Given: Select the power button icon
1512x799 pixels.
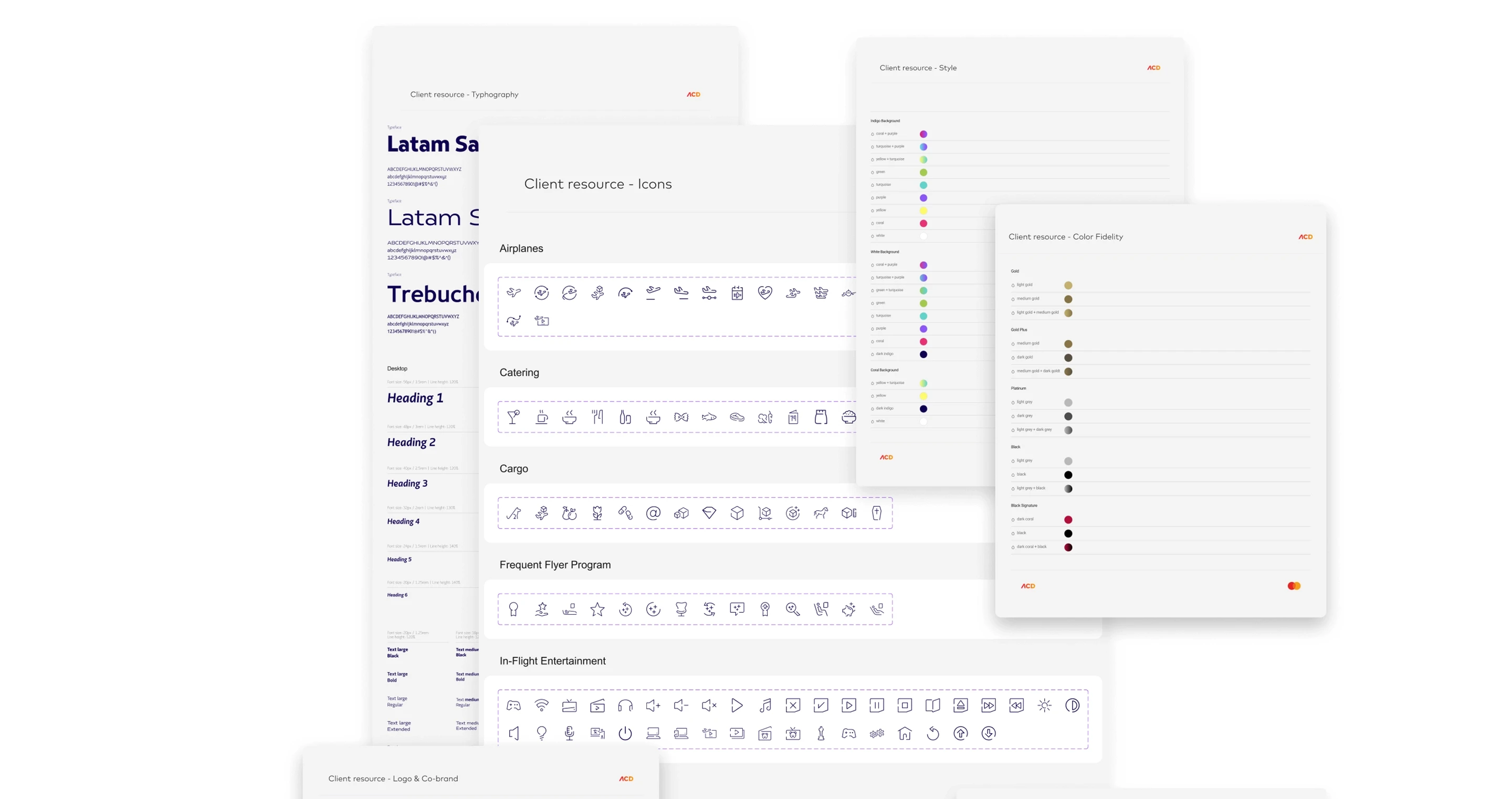Looking at the screenshot, I should [625, 733].
